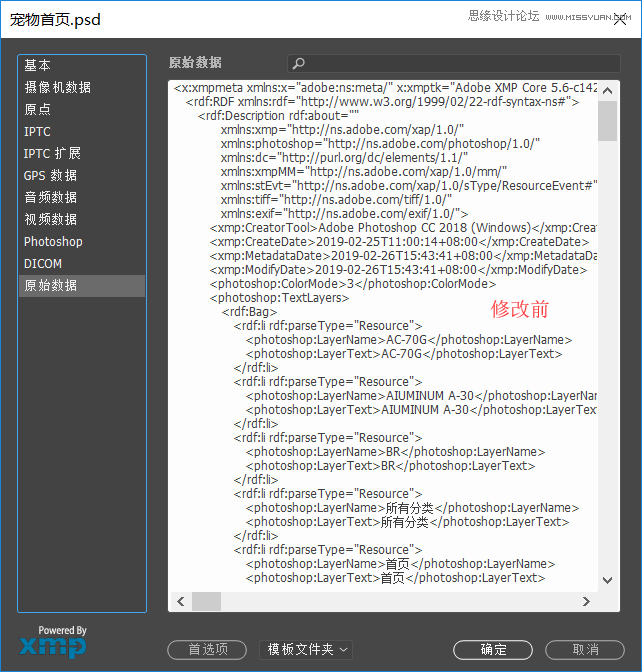642x672 pixels.
Task: Open the GPS 数据 section
Action: tap(81, 176)
